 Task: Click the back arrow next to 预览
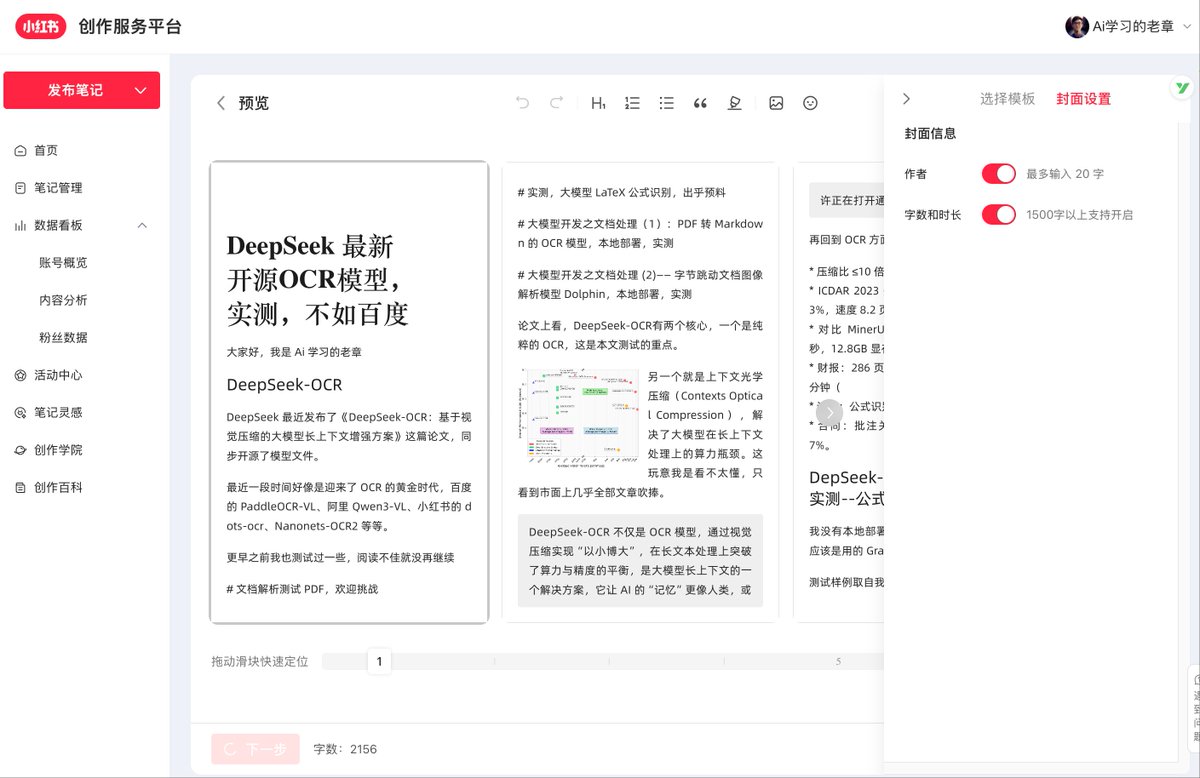(x=221, y=102)
